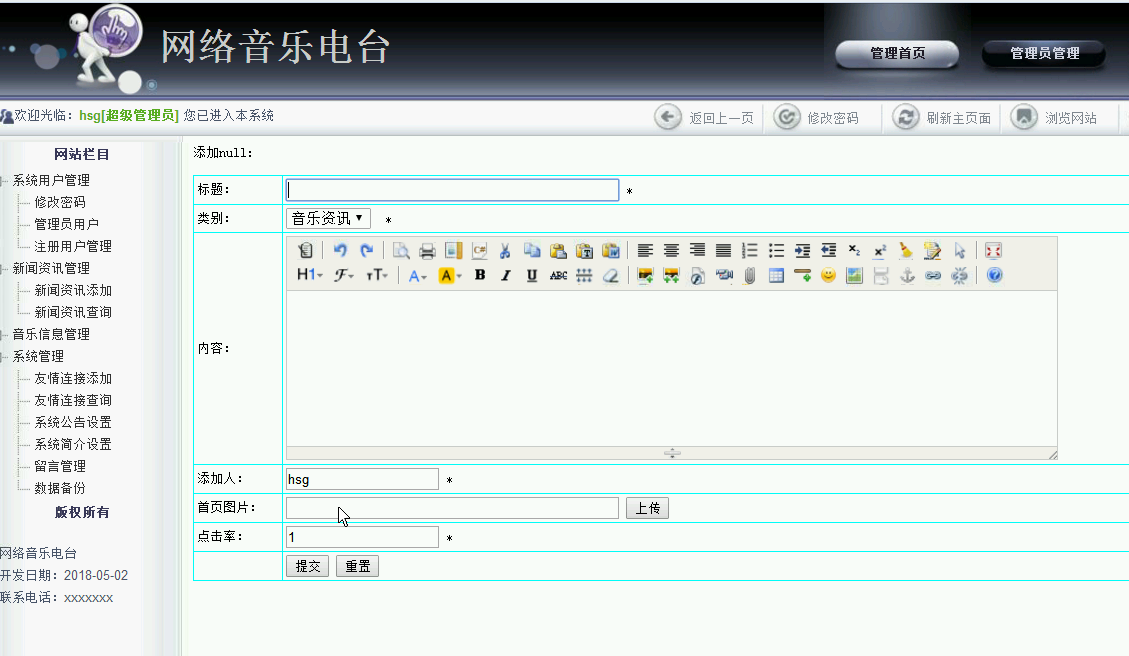Underline the selected text
This screenshot has width=1129, height=656.
(x=532, y=275)
